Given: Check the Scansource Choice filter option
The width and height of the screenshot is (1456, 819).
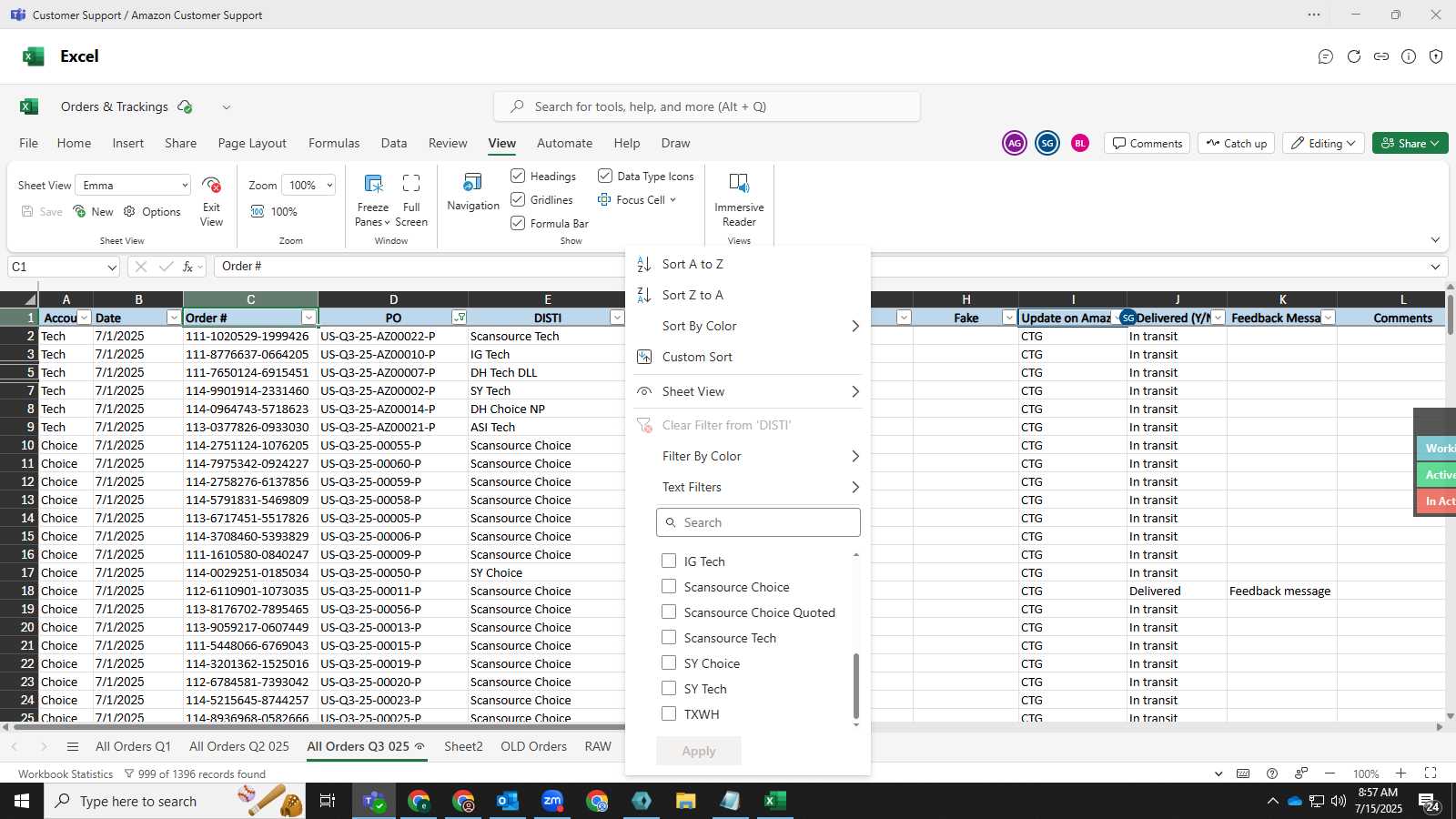Looking at the screenshot, I should tap(669, 586).
